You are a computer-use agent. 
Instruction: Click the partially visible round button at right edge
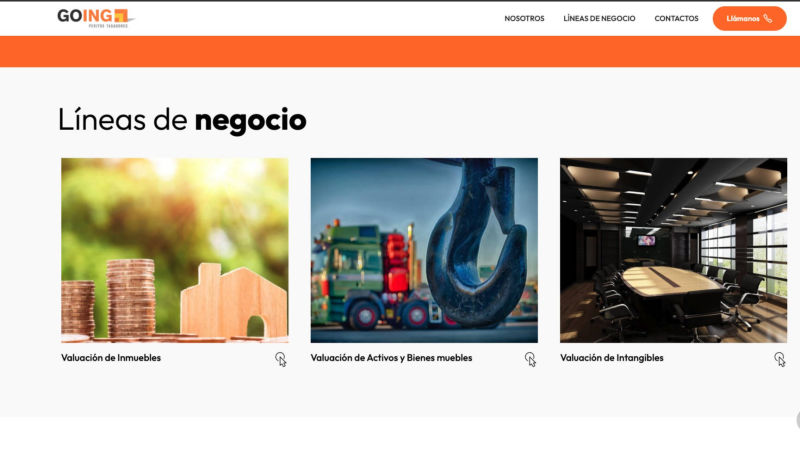[798, 421]
